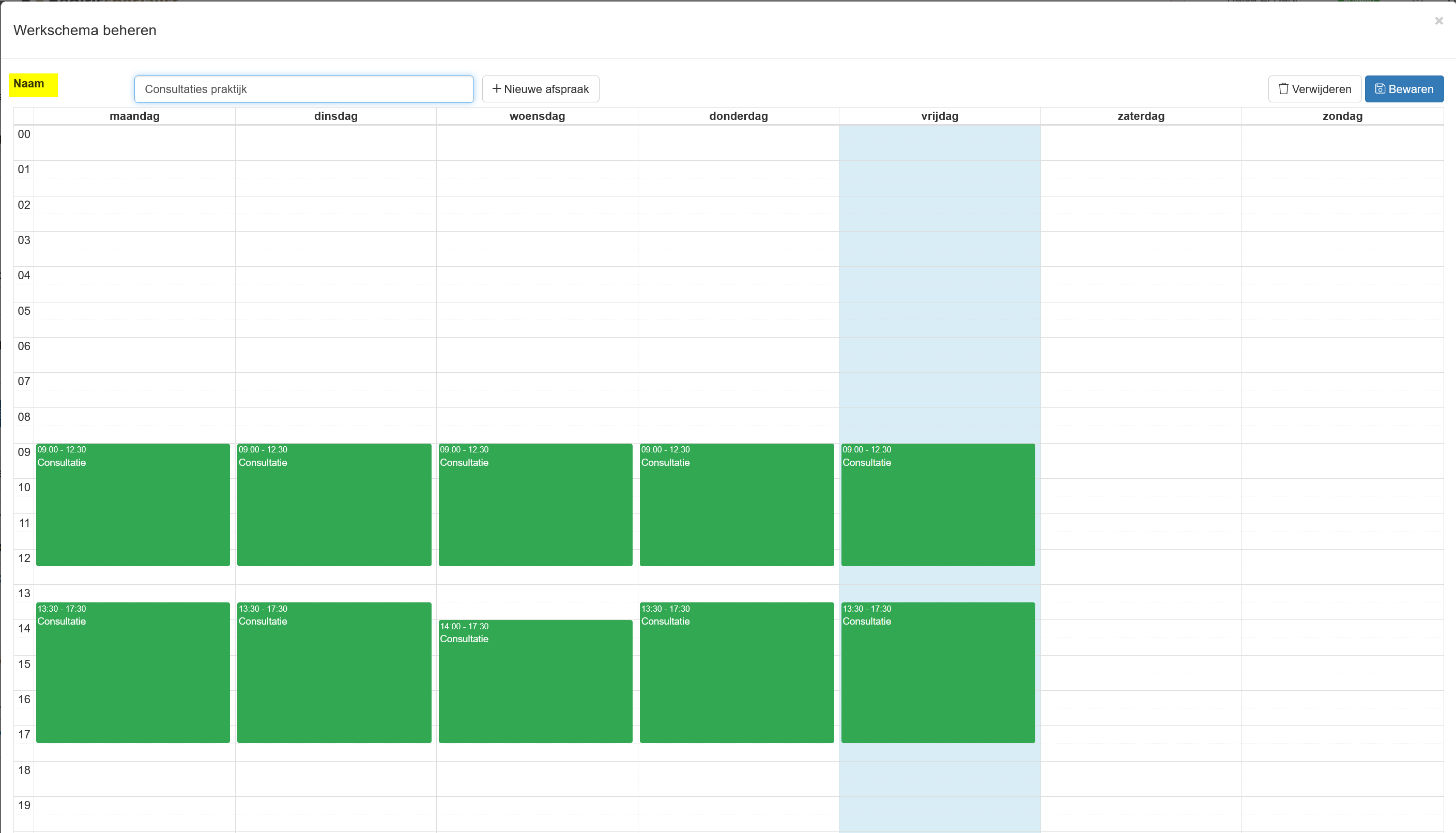Screen dimensions: 1456x833
Task: Click the plus icon for Nieuwe afspraak
Action: pyautogui.click(x=496, y=89)
